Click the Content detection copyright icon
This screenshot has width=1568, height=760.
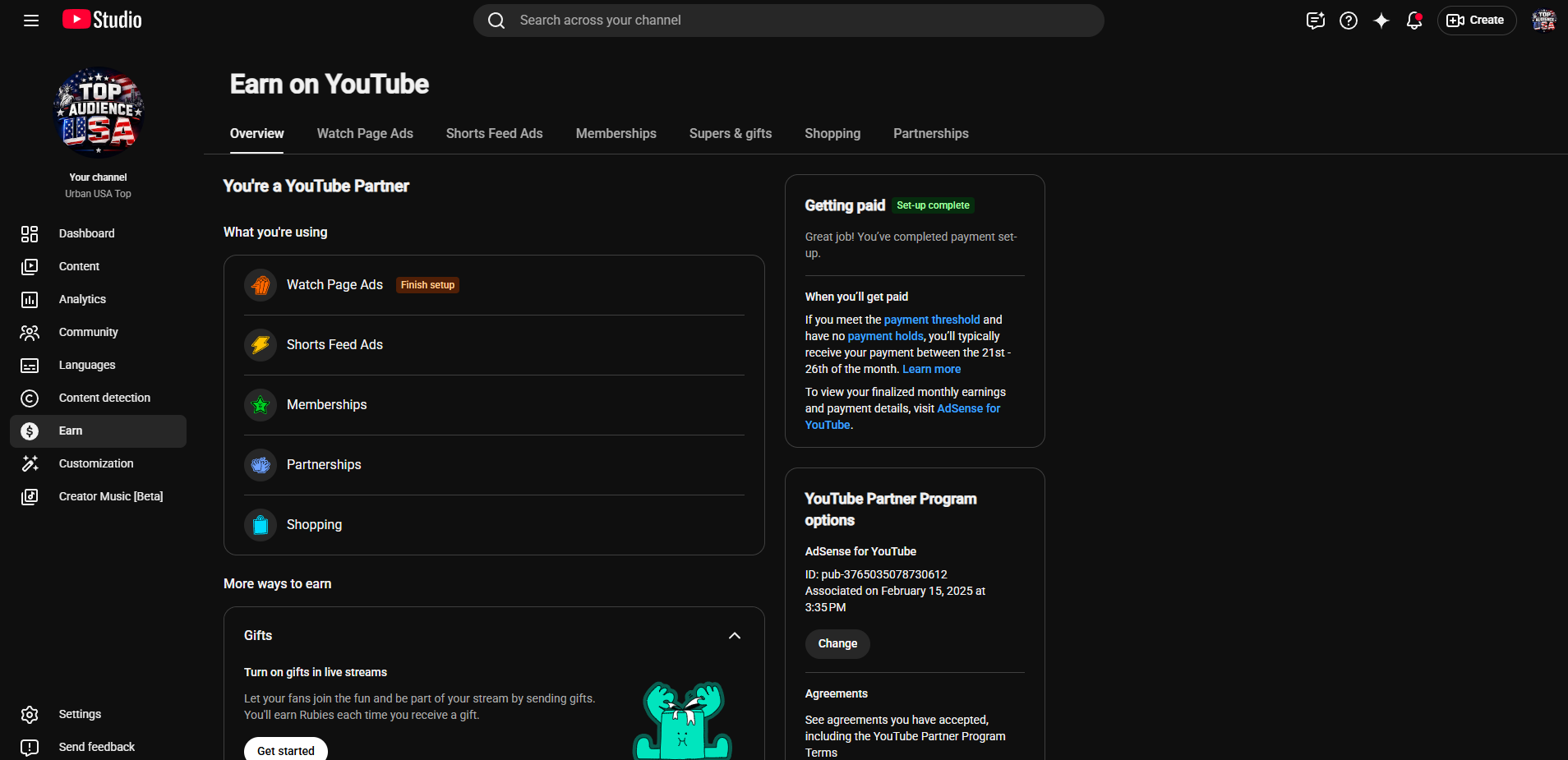30,398
